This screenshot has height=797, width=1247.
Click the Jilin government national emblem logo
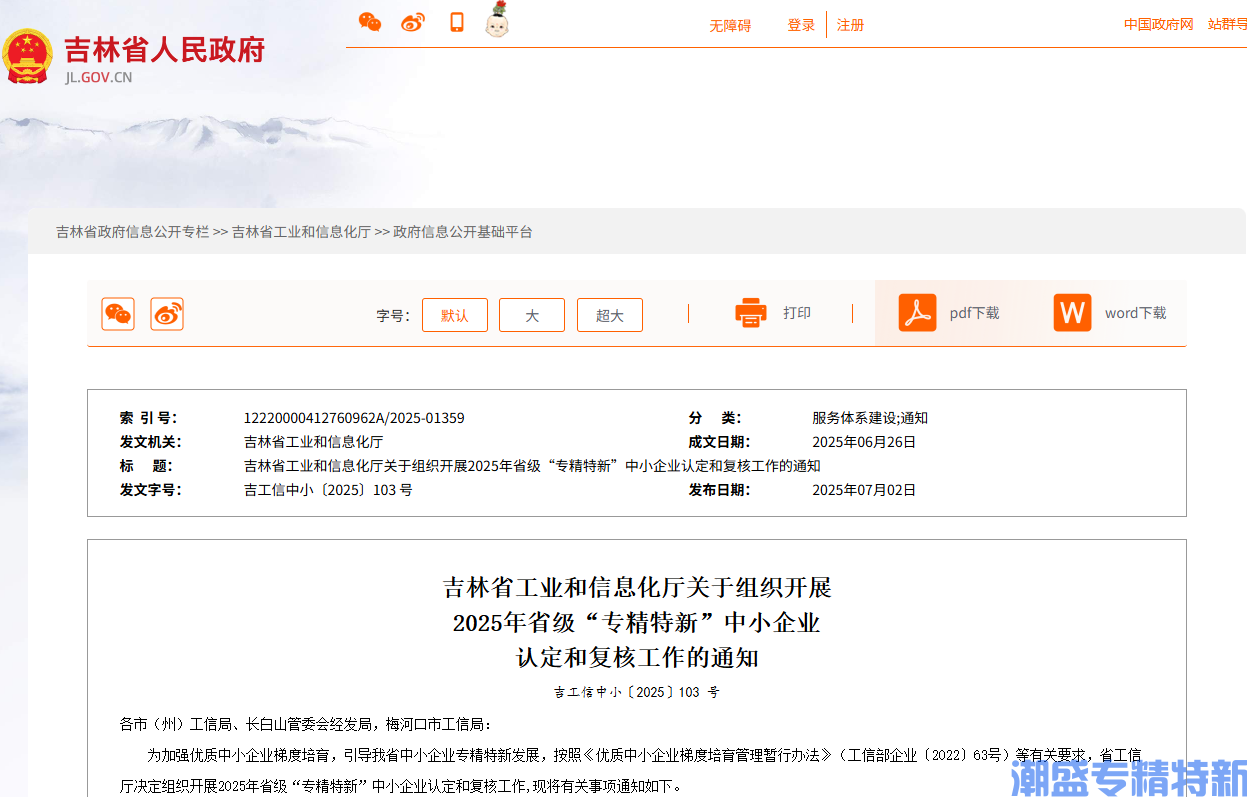point(28,56)
